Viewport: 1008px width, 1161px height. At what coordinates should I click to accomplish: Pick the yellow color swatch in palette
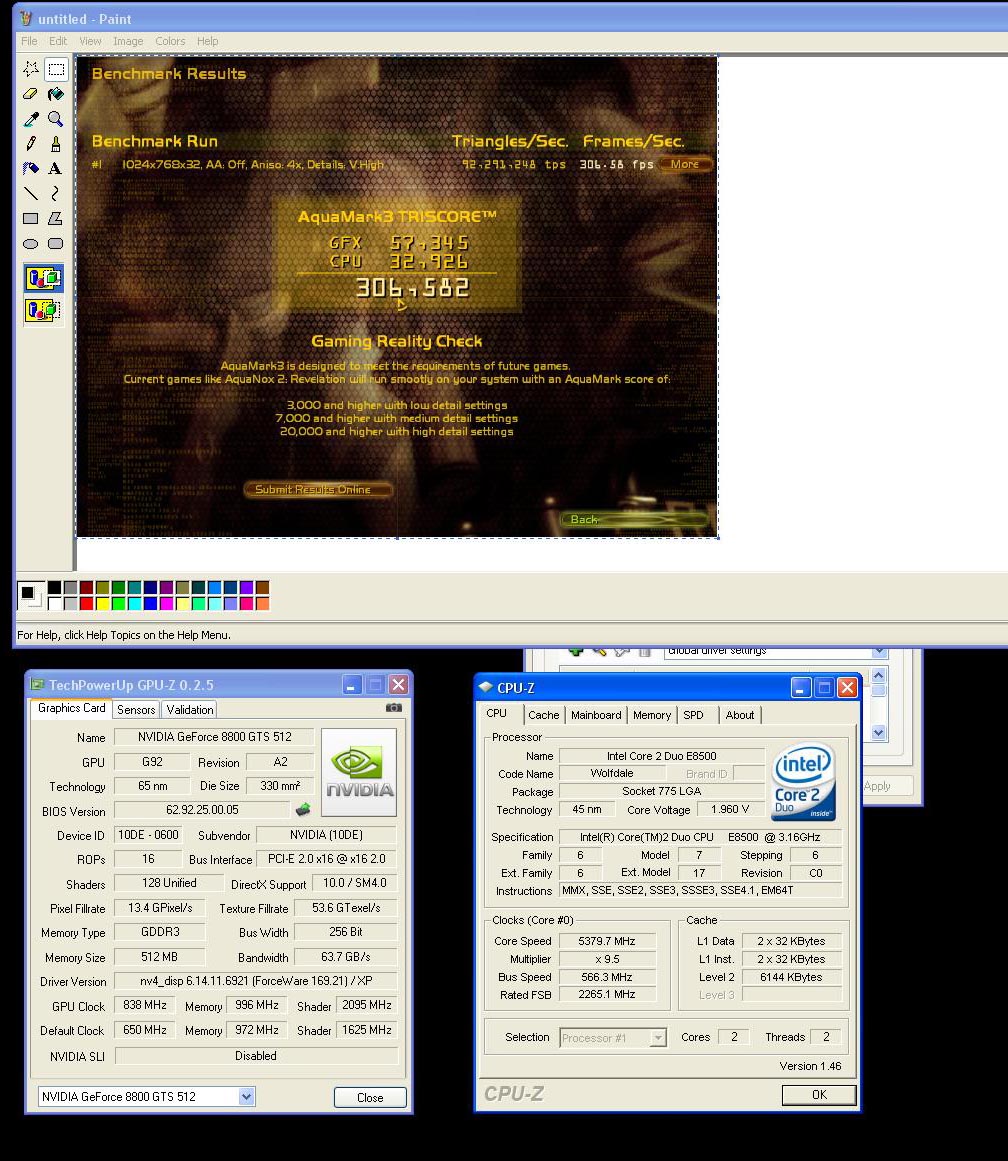102,603
